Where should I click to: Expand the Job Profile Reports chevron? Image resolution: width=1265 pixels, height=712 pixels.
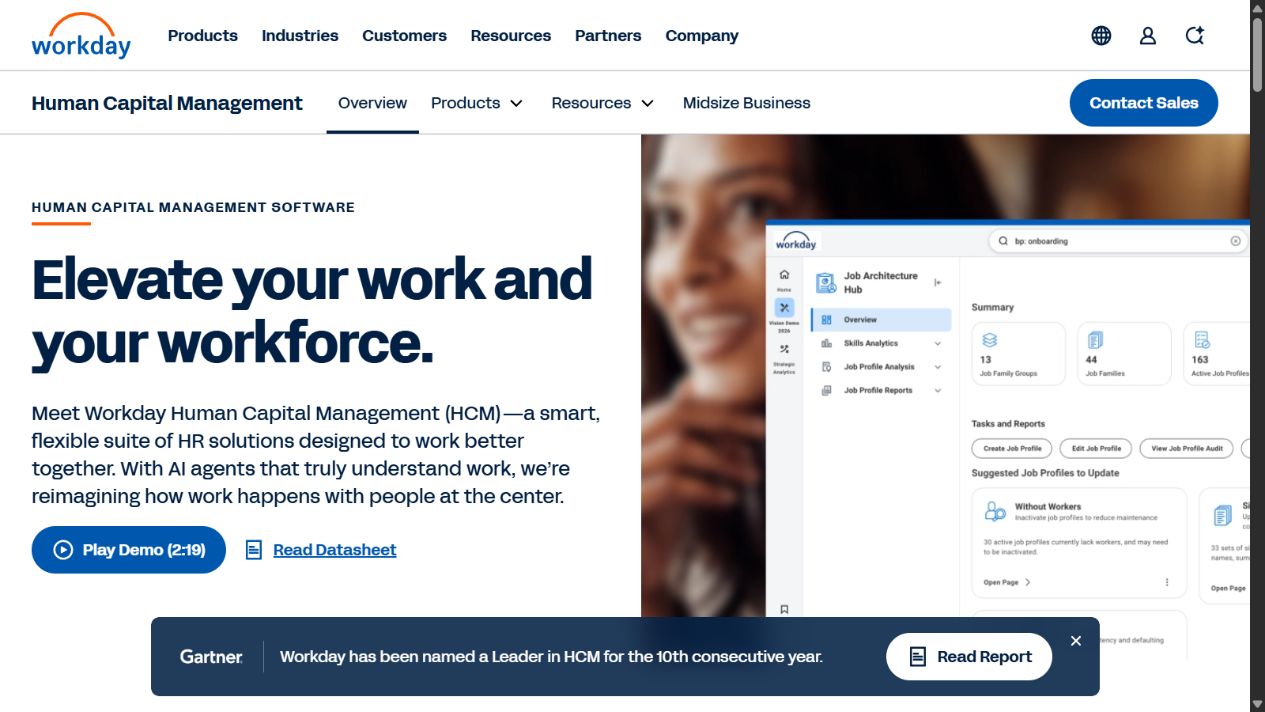click(x=938, y=391)
